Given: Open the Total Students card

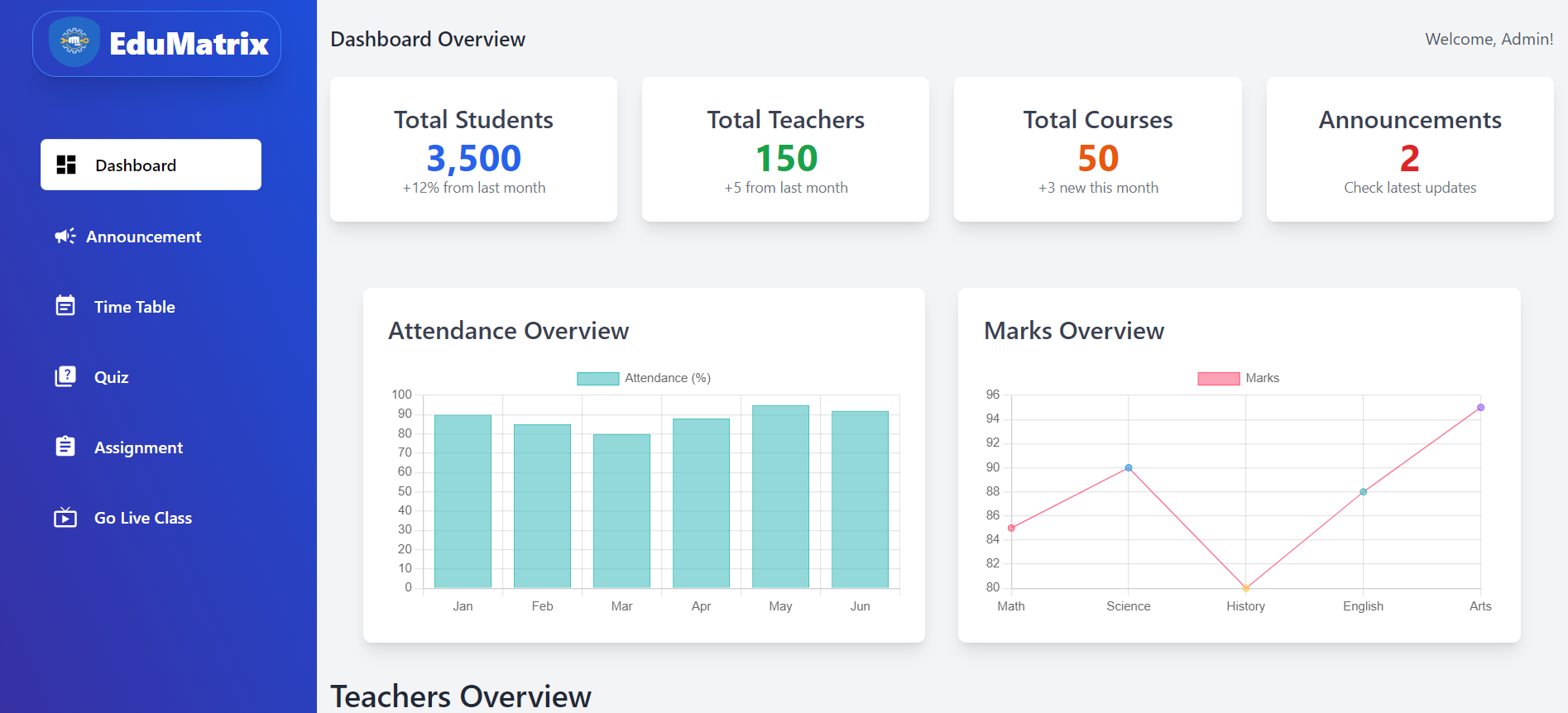Looking at the screenshot, I should (473, 150).
